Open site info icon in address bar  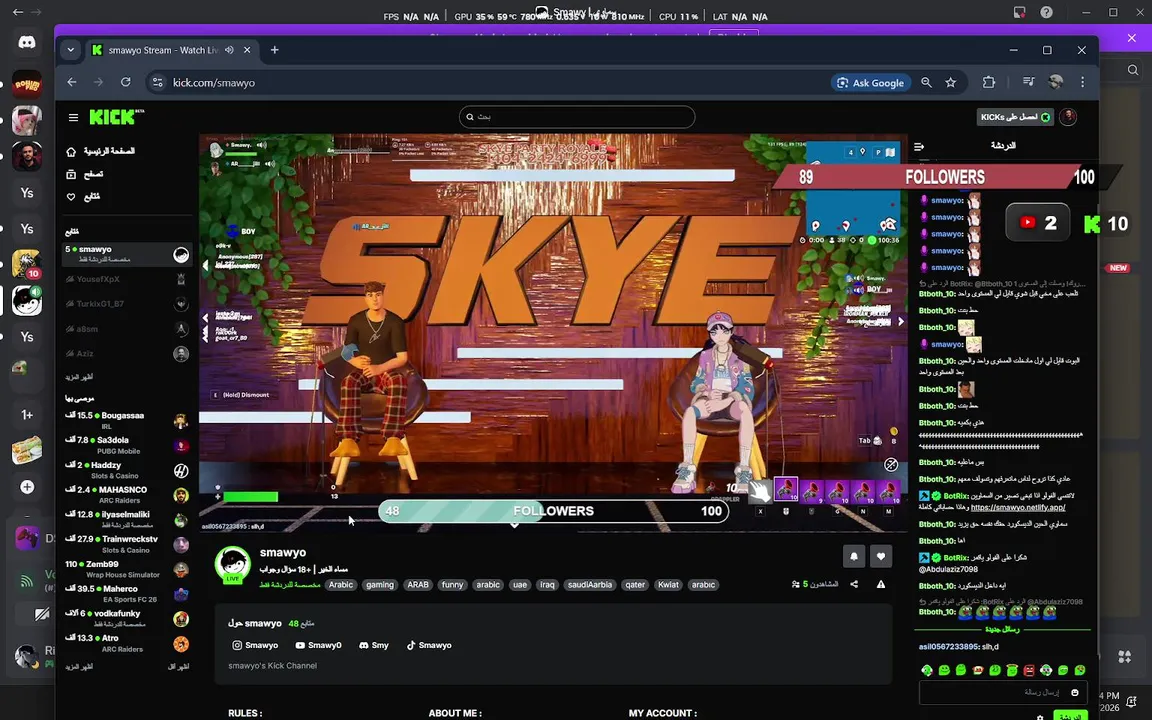pos(157,82)
